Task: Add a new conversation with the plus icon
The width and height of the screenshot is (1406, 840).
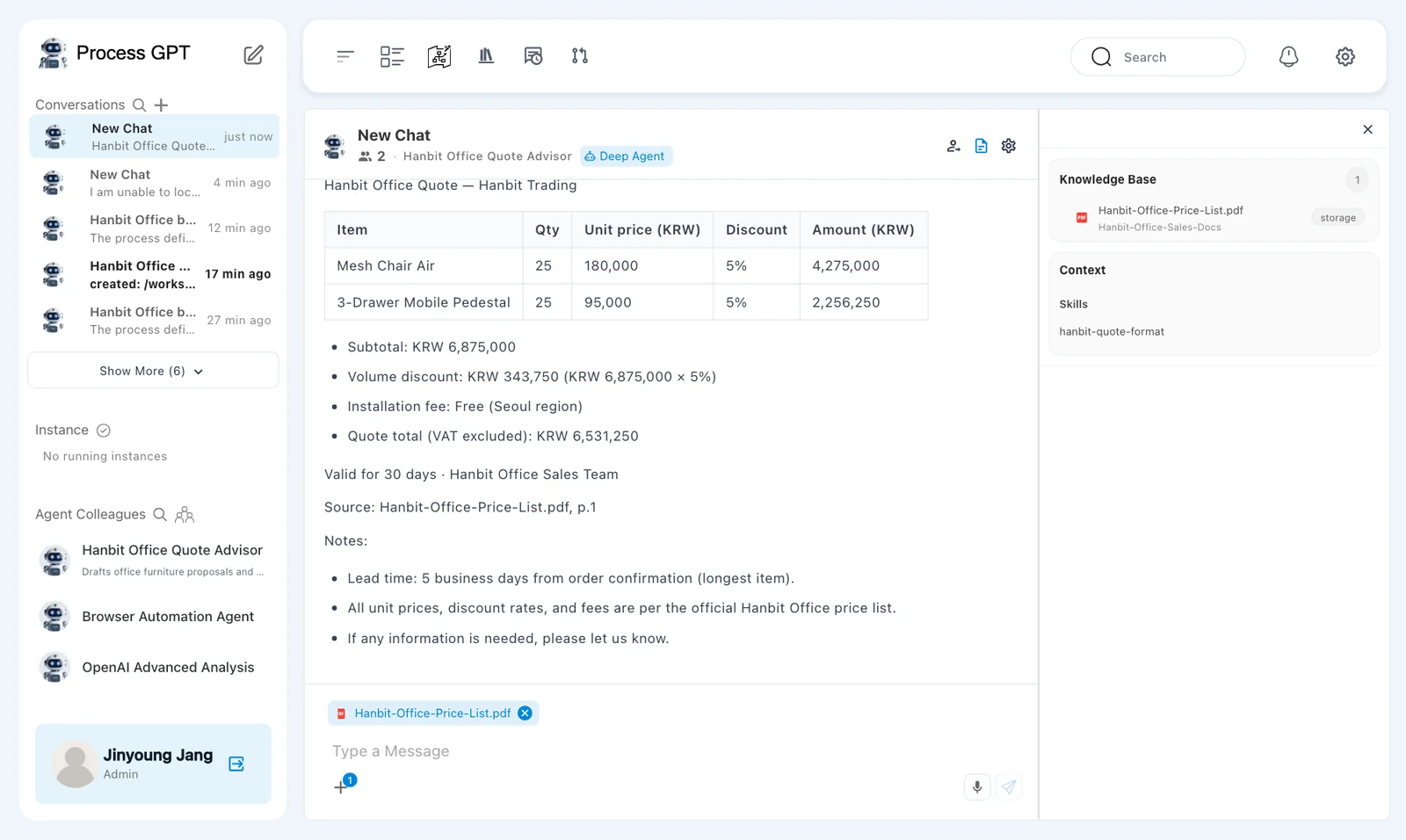Action: (x=161, y=105)
